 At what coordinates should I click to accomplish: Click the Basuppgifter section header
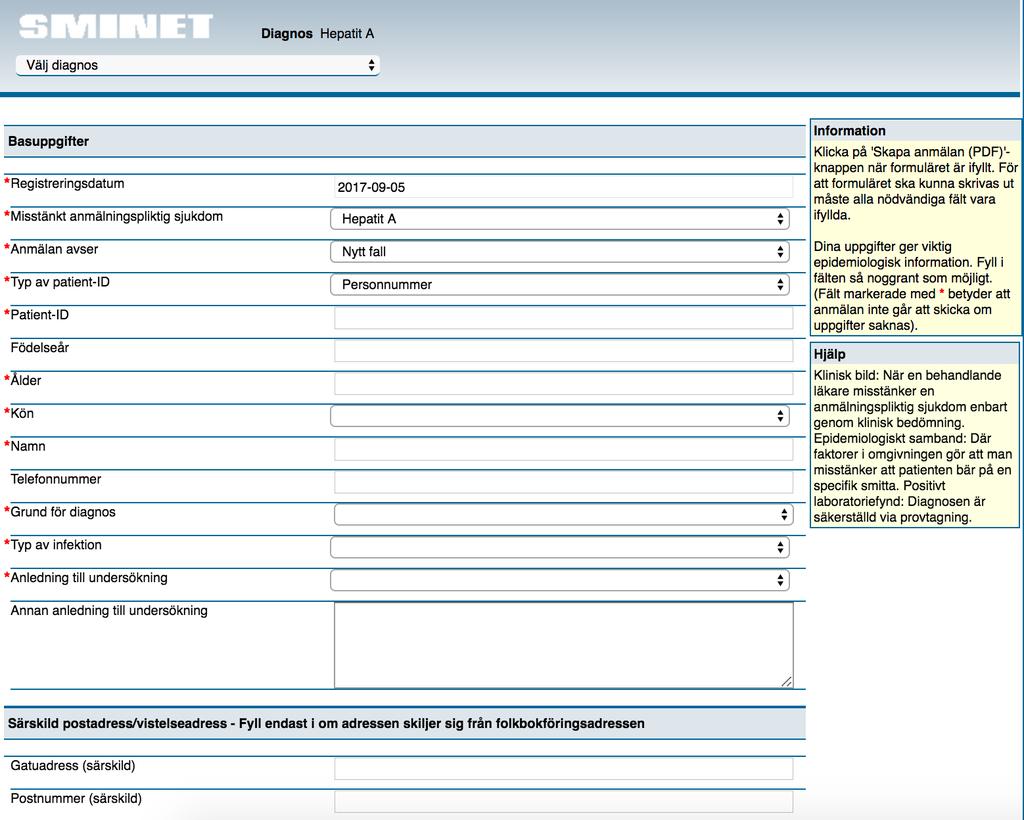(404, 141)
